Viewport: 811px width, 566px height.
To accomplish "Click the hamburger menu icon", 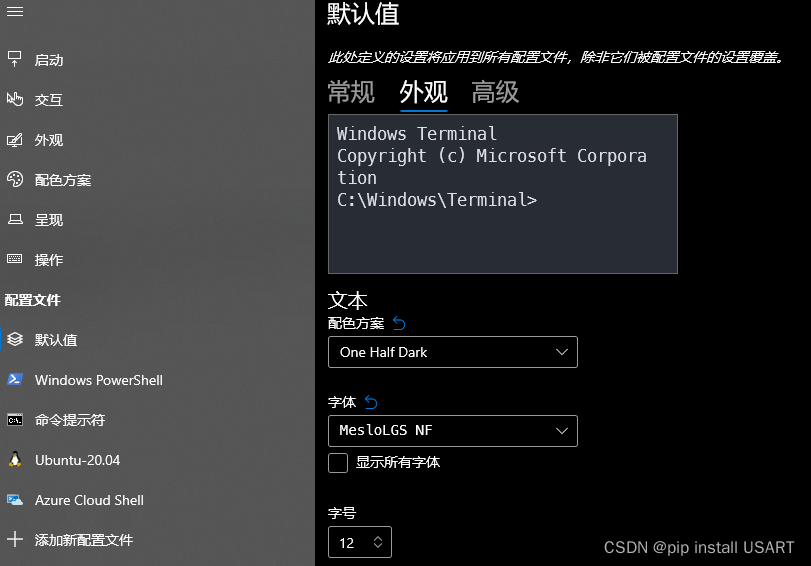I will coord(15,10).
